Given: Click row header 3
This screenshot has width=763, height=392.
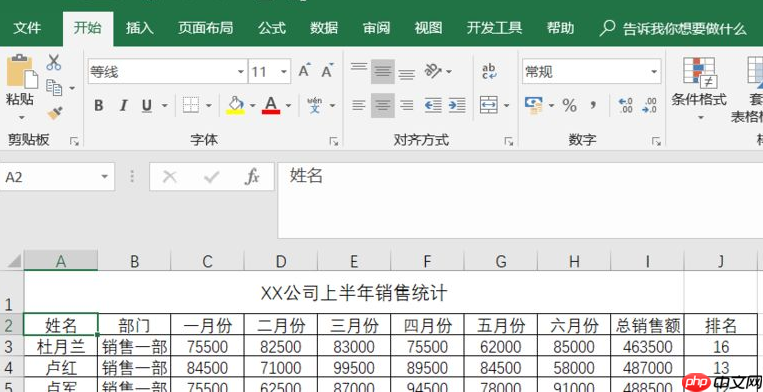Looking at the screenshot, I should pos(11,347).
